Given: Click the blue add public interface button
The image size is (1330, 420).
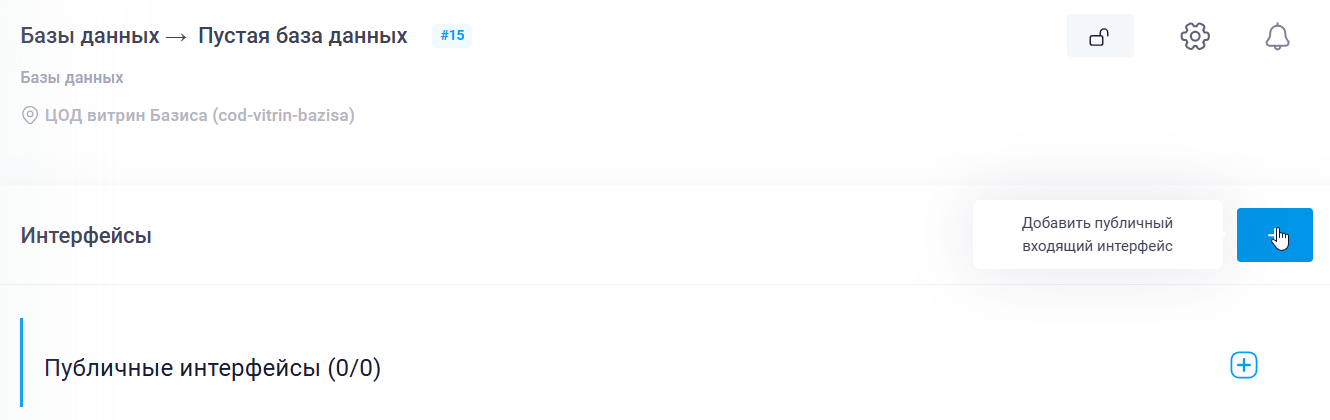Looking at the screenshot, I should [1274, 235].
